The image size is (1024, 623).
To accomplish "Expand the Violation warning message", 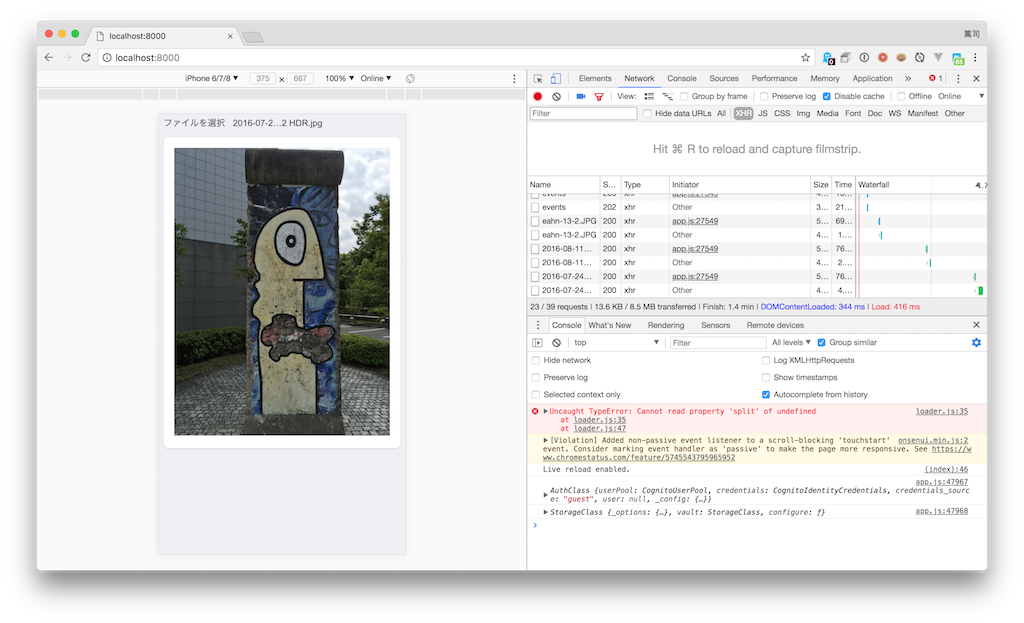I will click(x=545, y=441).
